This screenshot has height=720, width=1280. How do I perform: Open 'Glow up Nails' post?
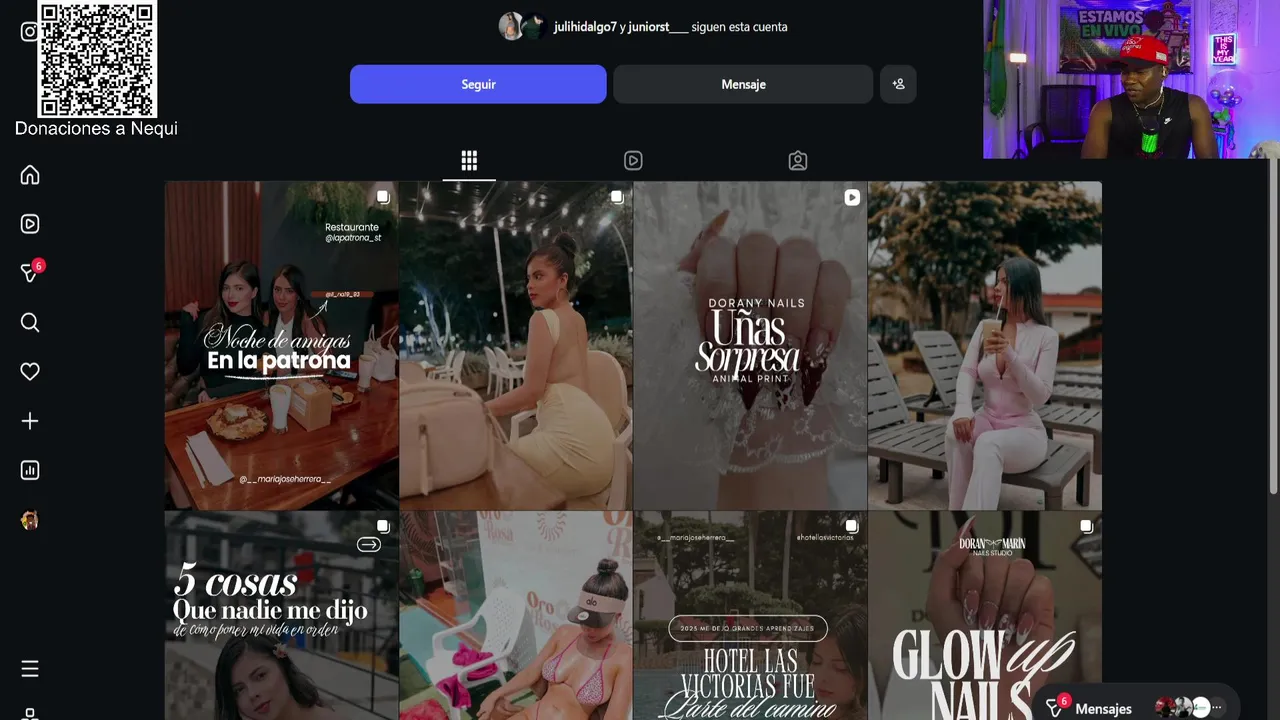click(x=985, y=616)
